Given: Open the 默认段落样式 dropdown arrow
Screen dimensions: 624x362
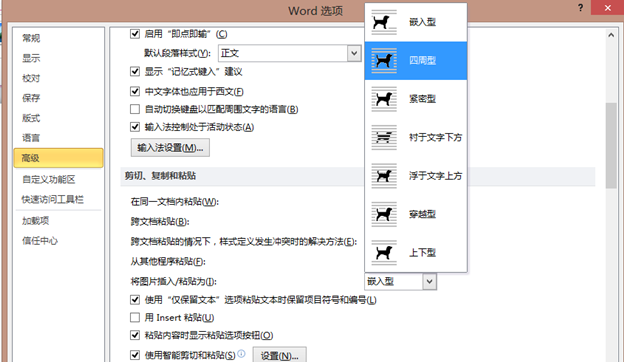Looking at the screenshot, I should tap(354, 53).
